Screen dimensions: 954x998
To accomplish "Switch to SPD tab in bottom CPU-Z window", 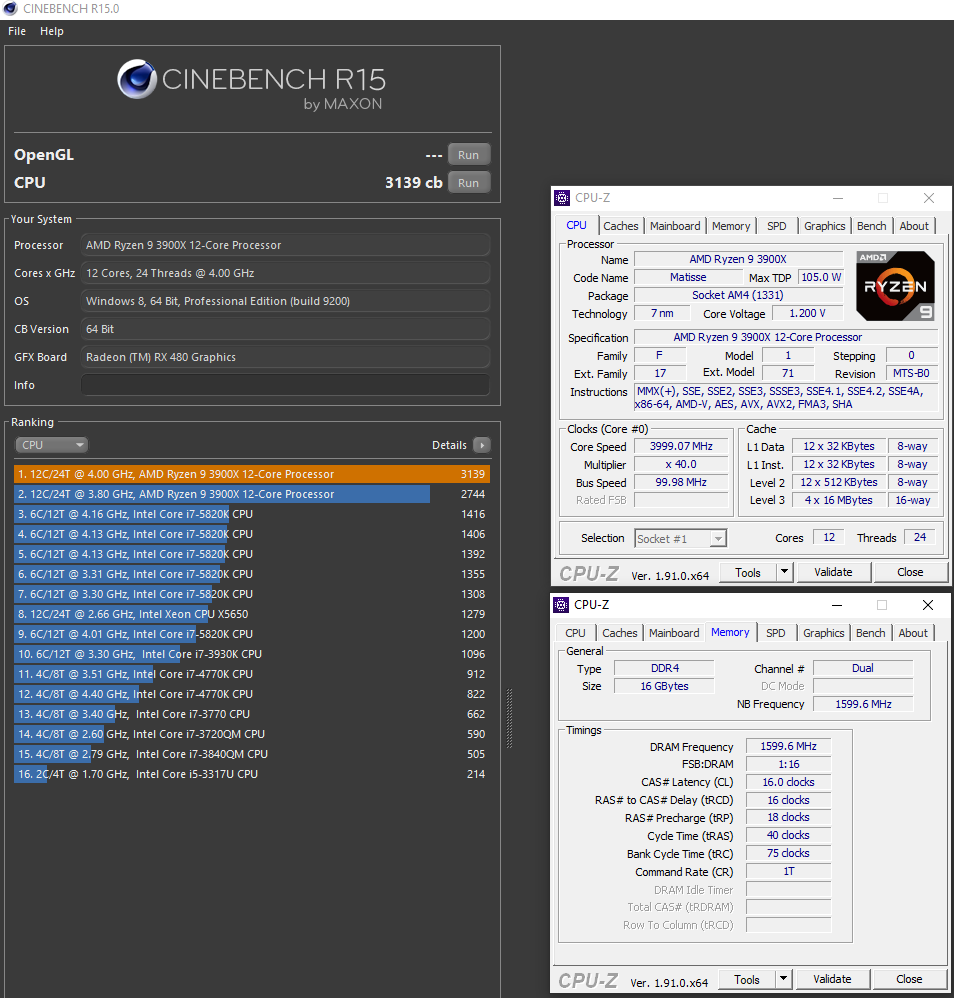I will [775, 633].
